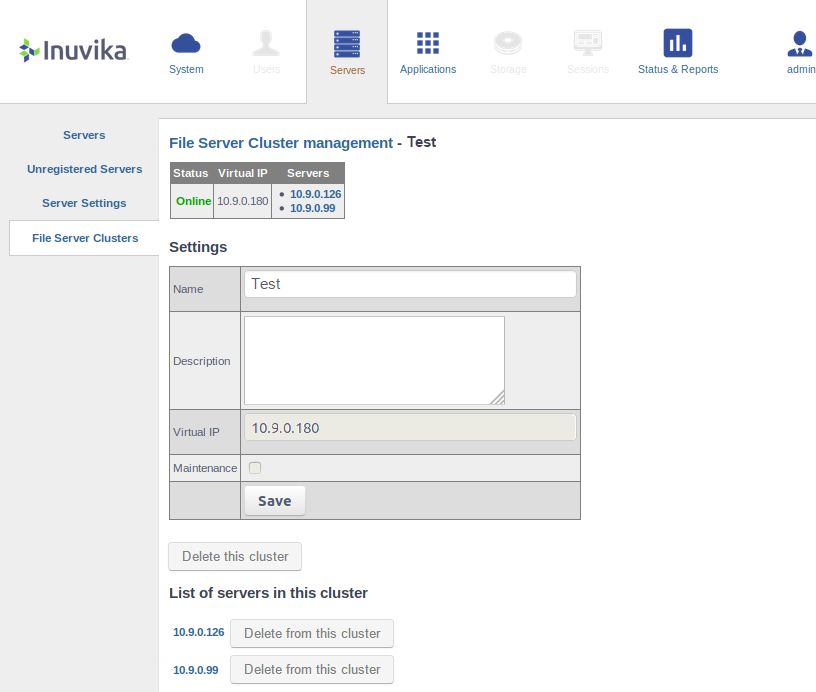Open File Server Clusters in sidebar
The height and width of the screenshot is (692, 816).
[85, 238]
